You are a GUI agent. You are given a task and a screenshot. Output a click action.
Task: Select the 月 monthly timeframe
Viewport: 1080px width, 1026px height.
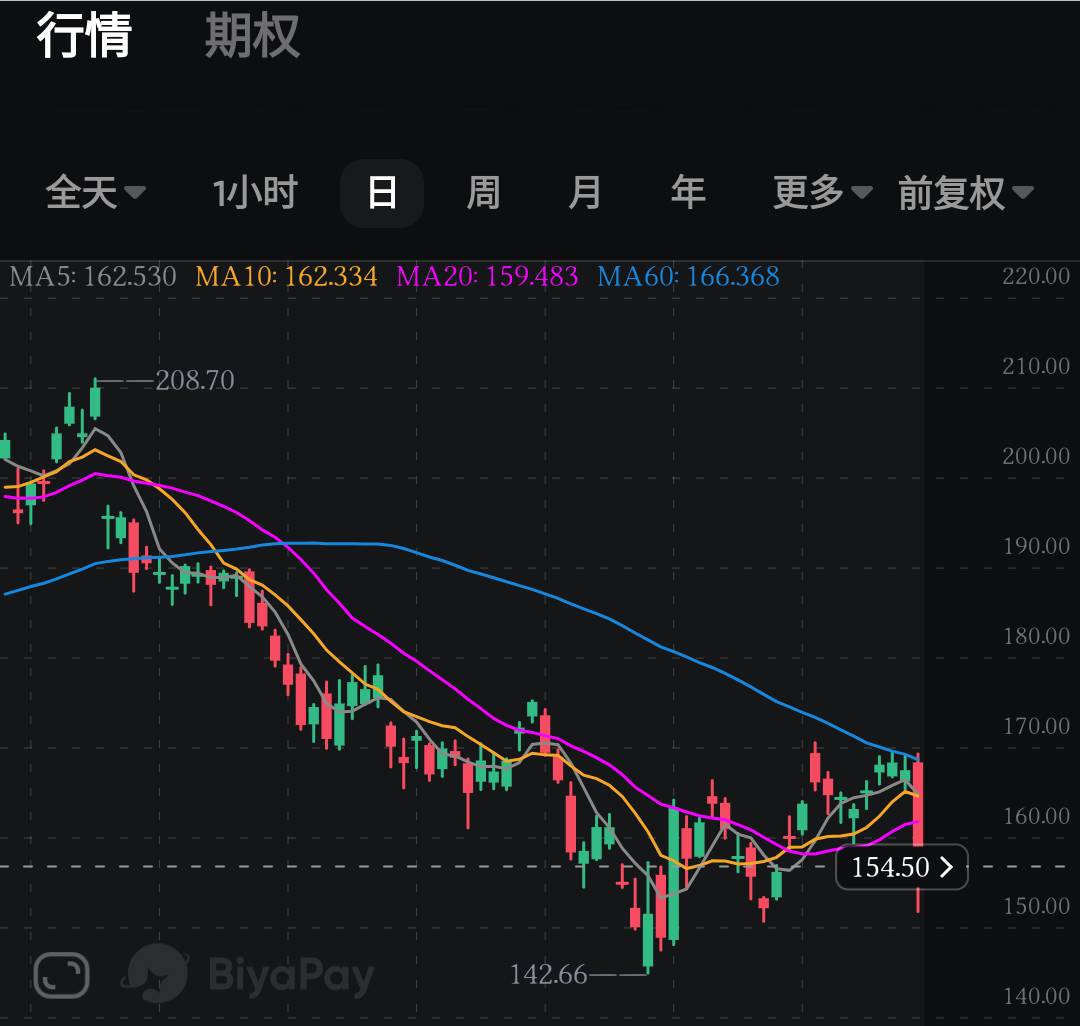pos(585,192)
